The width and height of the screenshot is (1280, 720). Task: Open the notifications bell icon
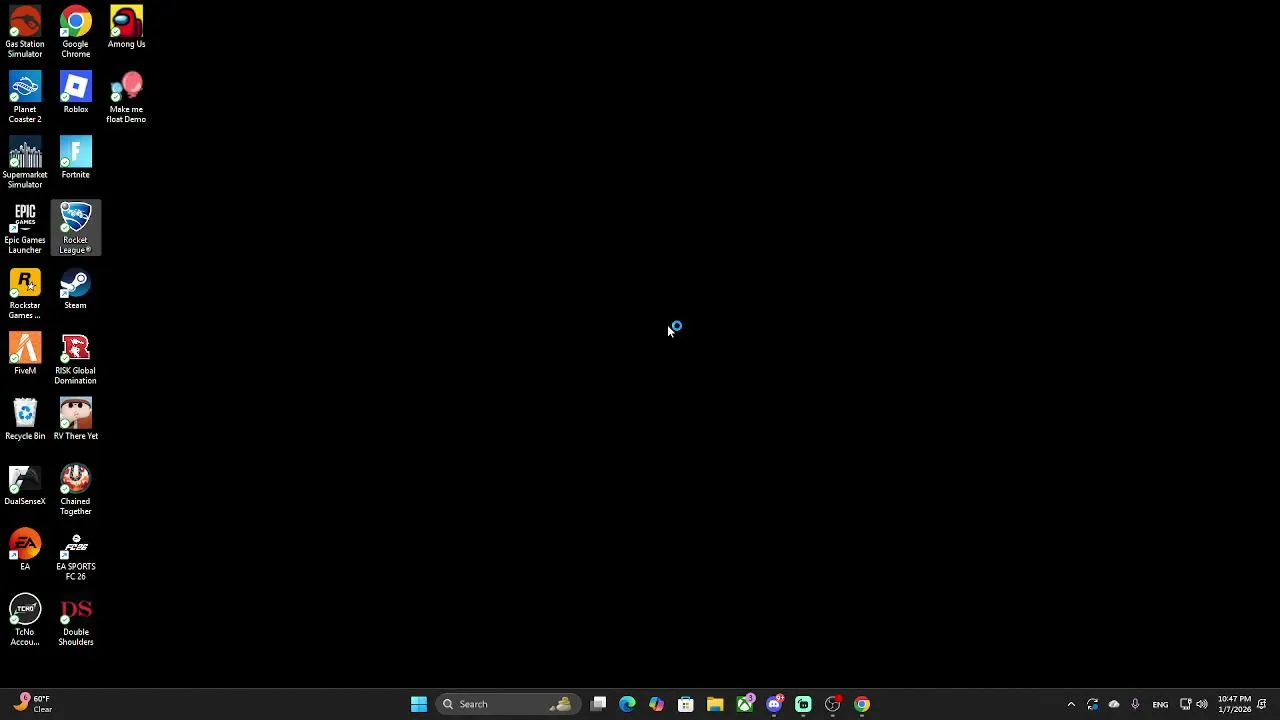(x=1262, y=704)
